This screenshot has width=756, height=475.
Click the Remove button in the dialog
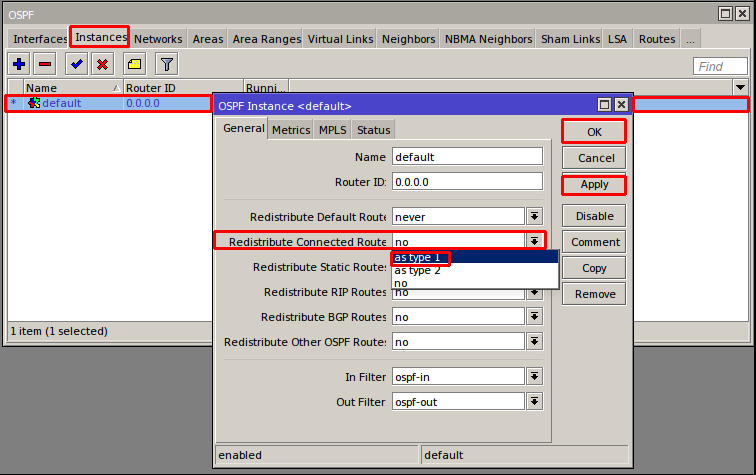pos(594,294)
